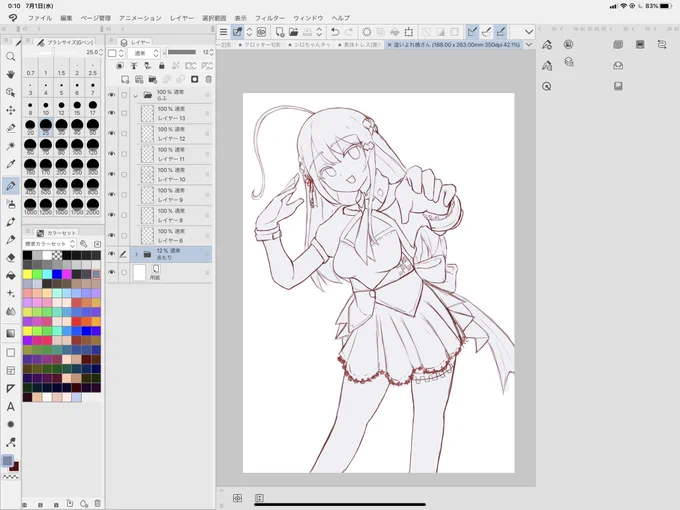680x510 pixels.
Task: Select the Zoom magnifier tool
Action: [x=11, y=57]
